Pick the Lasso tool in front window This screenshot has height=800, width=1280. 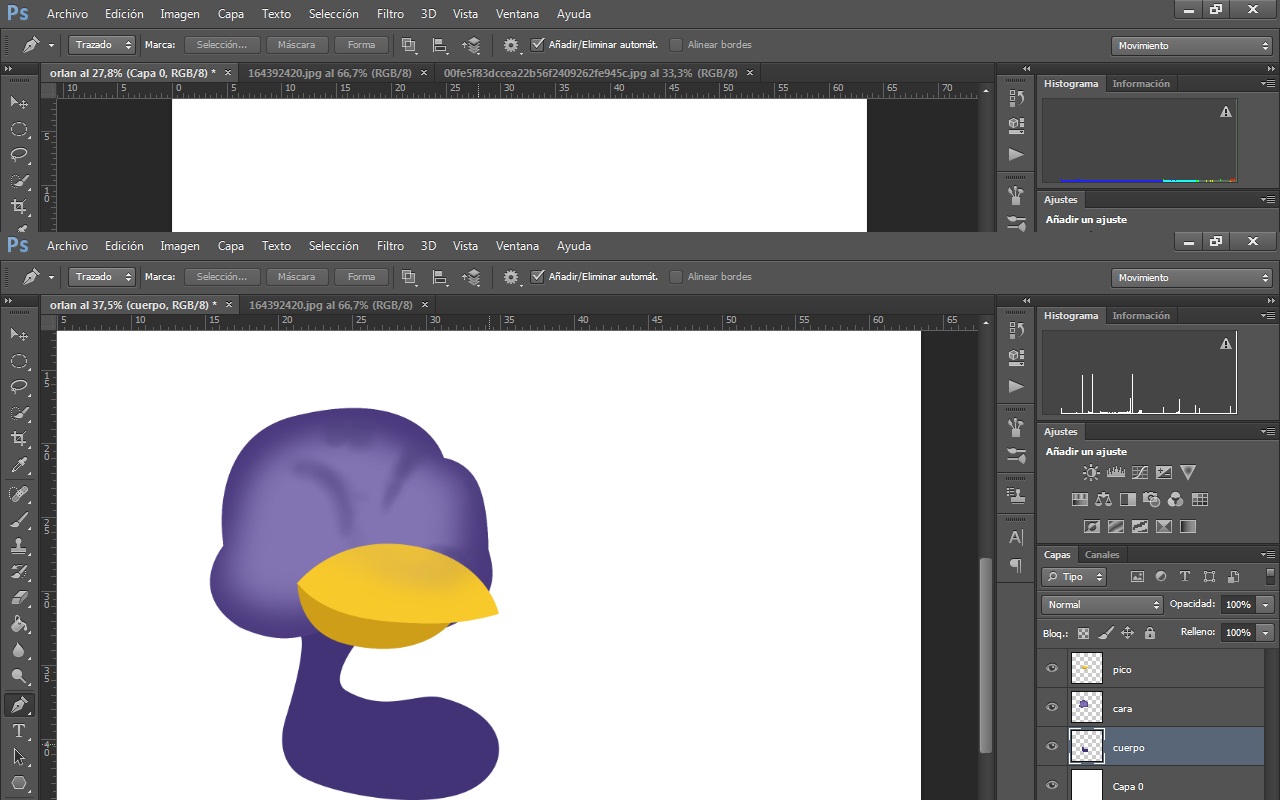(x=18, y=387)
